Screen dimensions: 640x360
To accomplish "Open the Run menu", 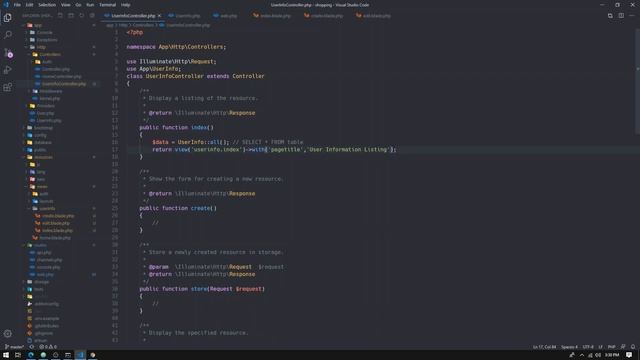I will click(90, 5).
